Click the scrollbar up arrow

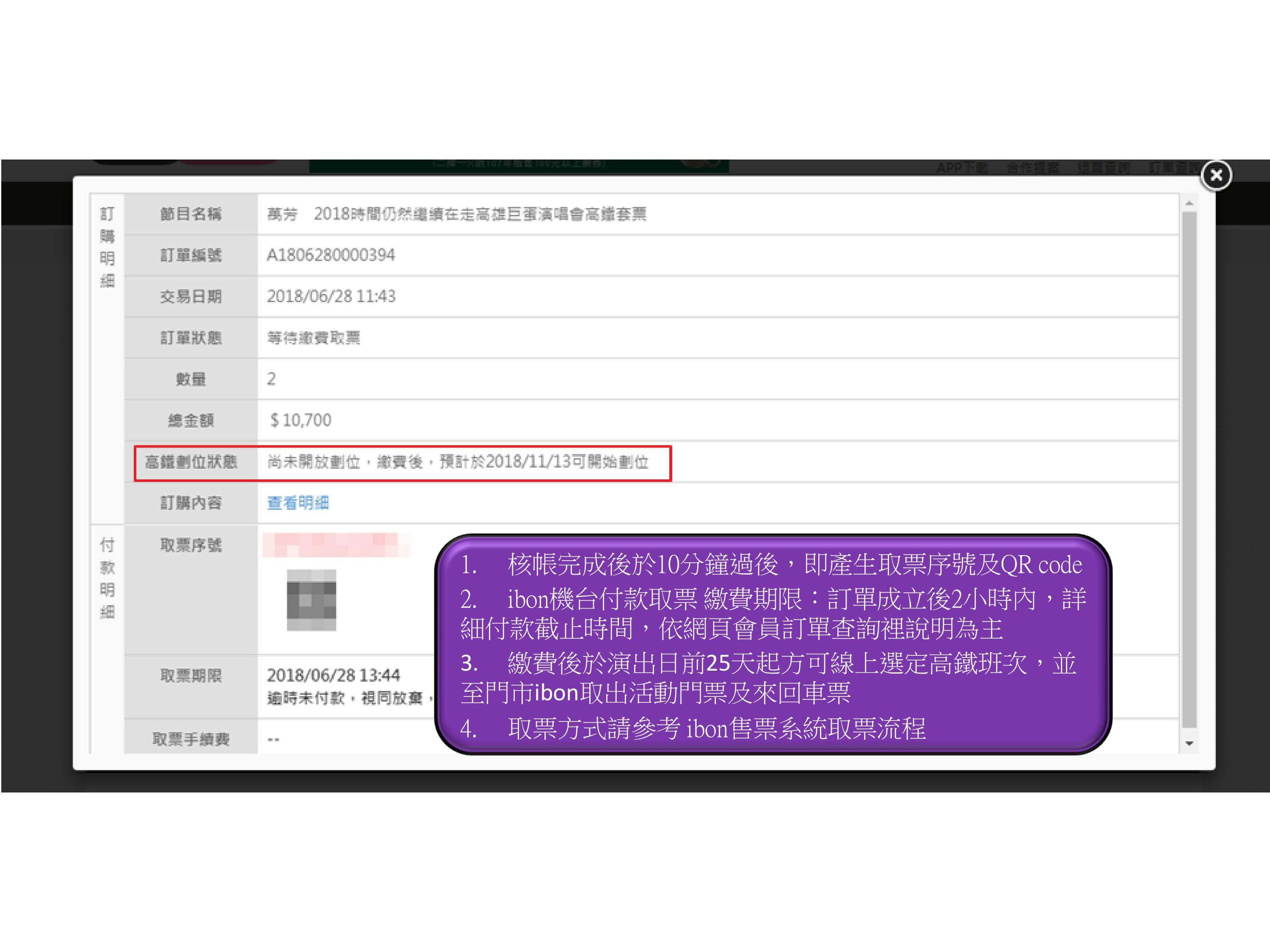[x=1189, y=203]
